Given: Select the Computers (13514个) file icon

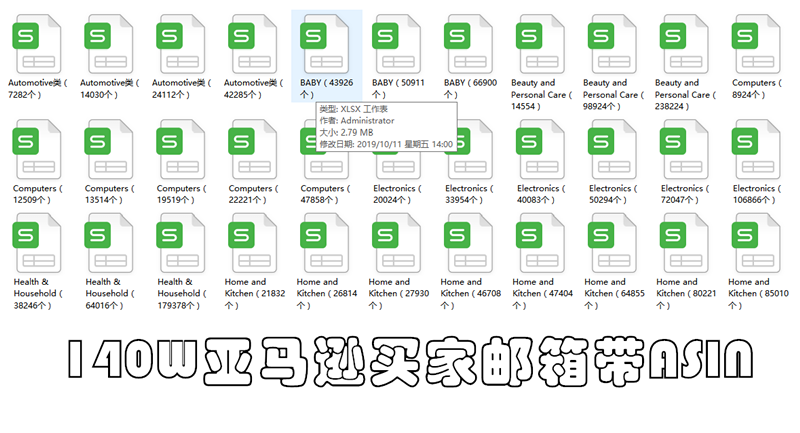Looking at the screenshot, I should 109,149.
